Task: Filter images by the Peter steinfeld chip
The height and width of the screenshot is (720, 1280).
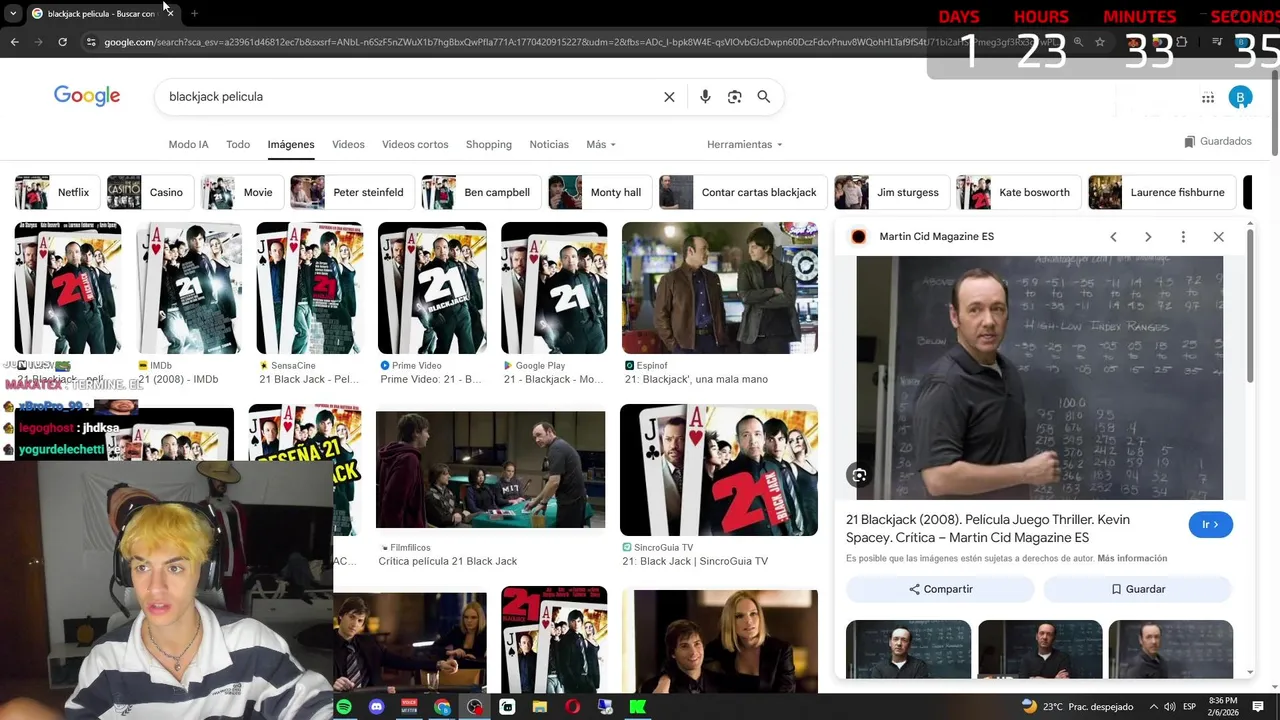Action: [351, 192]
